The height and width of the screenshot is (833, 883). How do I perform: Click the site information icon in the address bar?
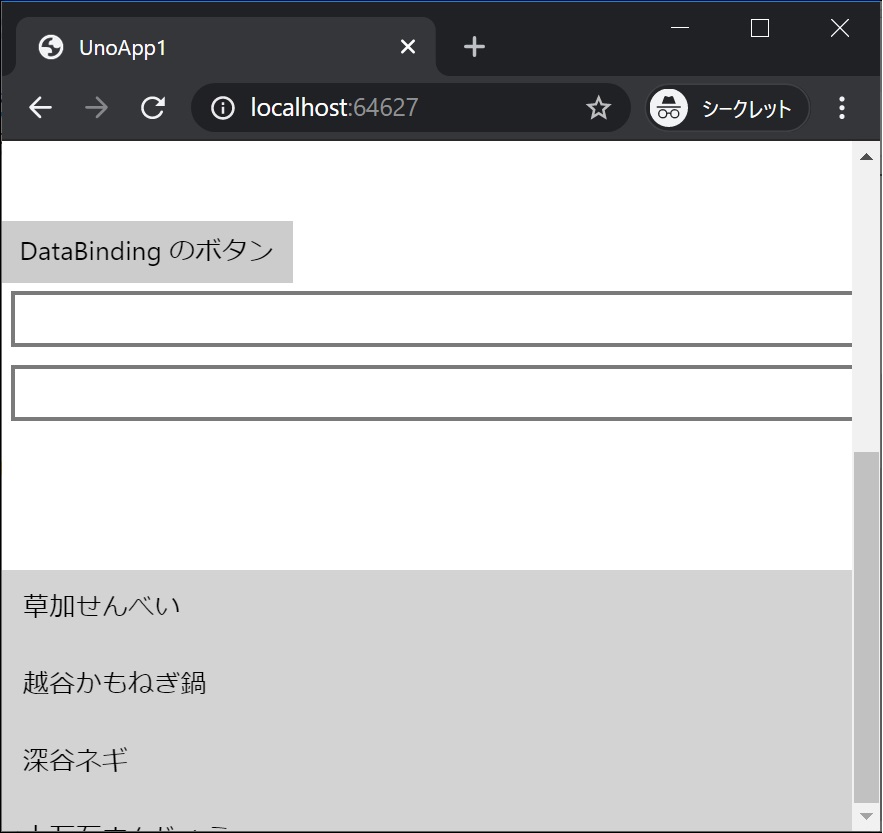tap(222, 107)
